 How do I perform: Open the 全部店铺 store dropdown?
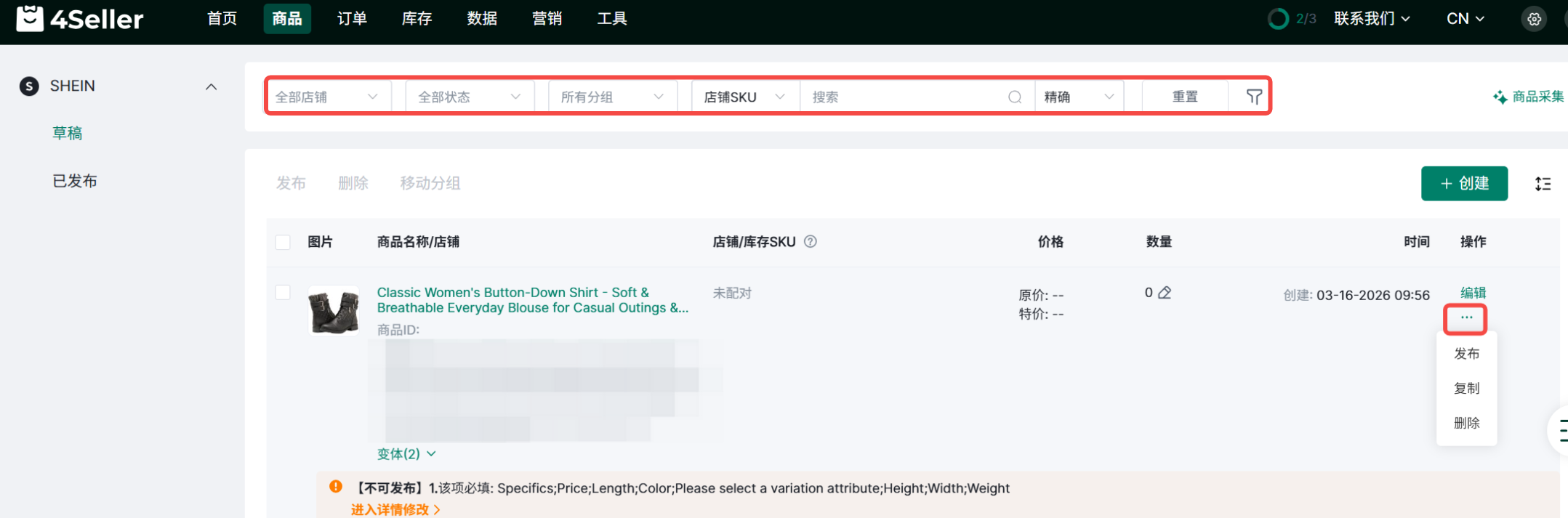326,97
